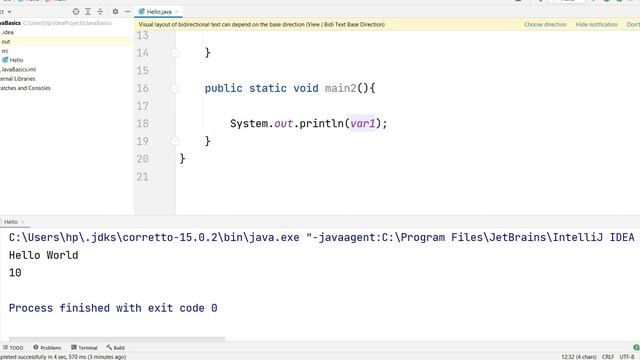Change UTF-8 file encoding in status bar
This screenshot has width=640, height=360.
(x=627, y=357)
